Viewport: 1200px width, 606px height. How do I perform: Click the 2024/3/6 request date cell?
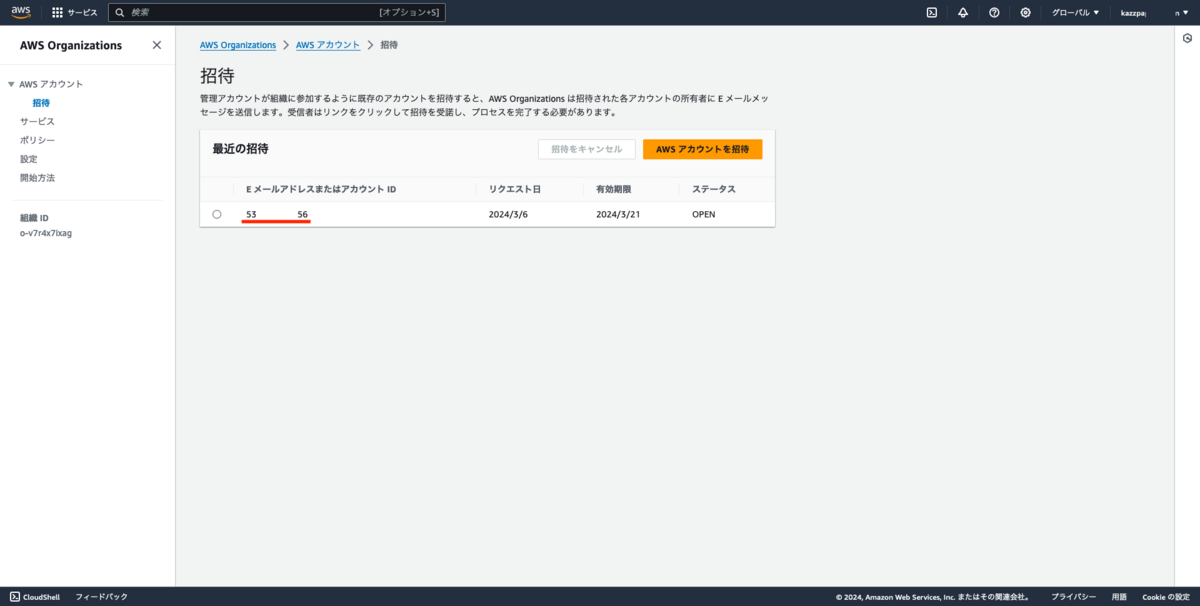point(508,214)
